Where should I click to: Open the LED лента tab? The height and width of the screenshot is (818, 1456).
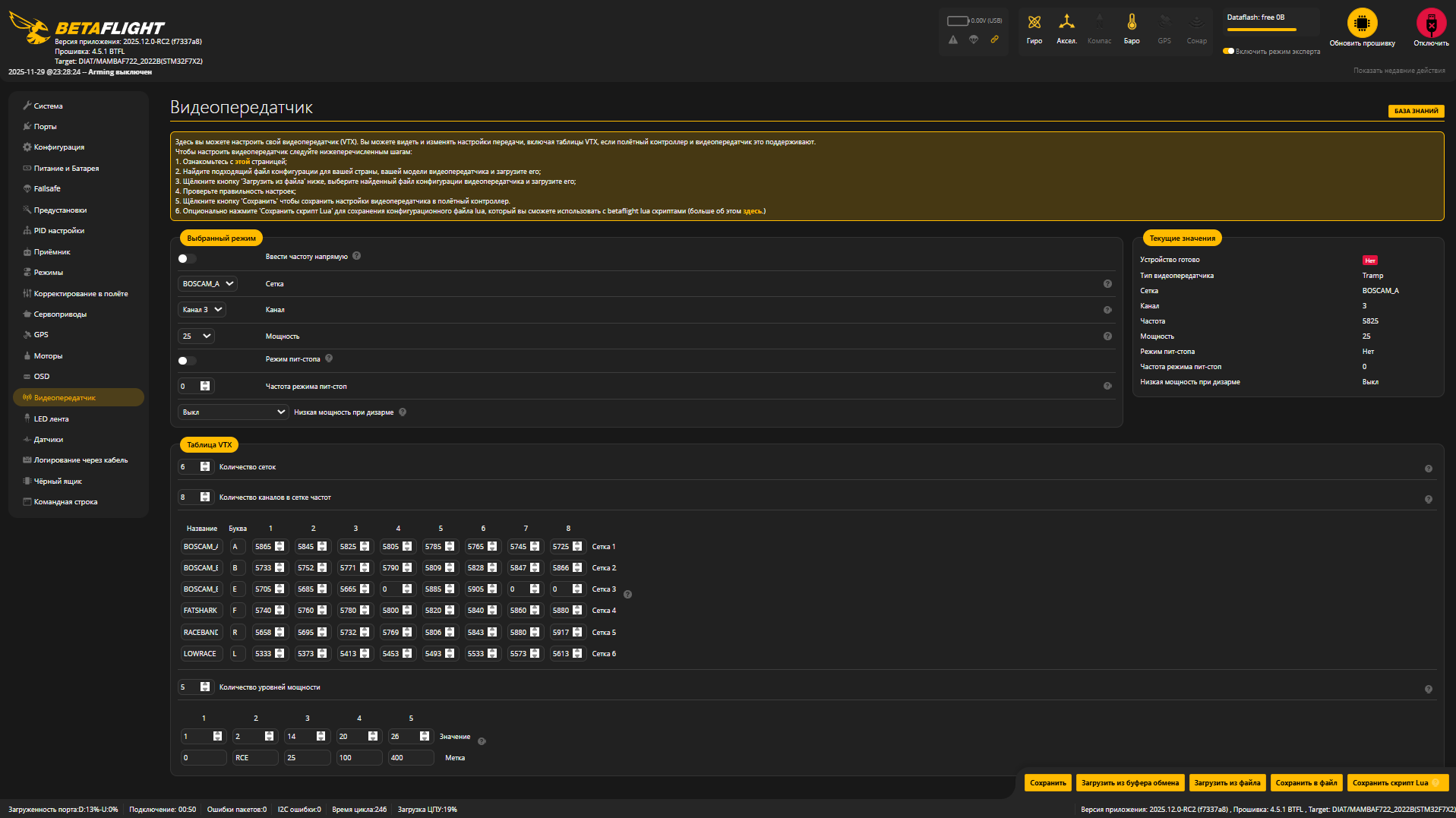(52, 418)
